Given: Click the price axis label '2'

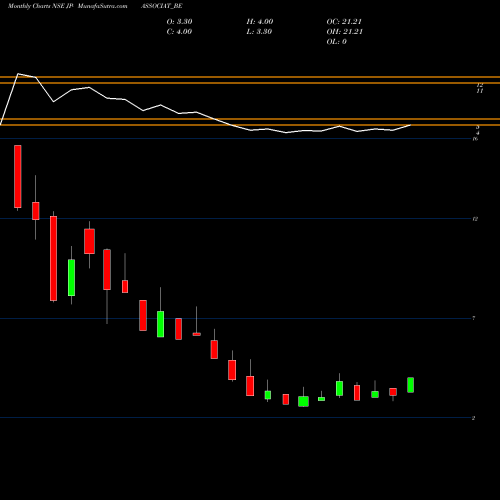Looking at the screenshot, I should pos(473,418).
